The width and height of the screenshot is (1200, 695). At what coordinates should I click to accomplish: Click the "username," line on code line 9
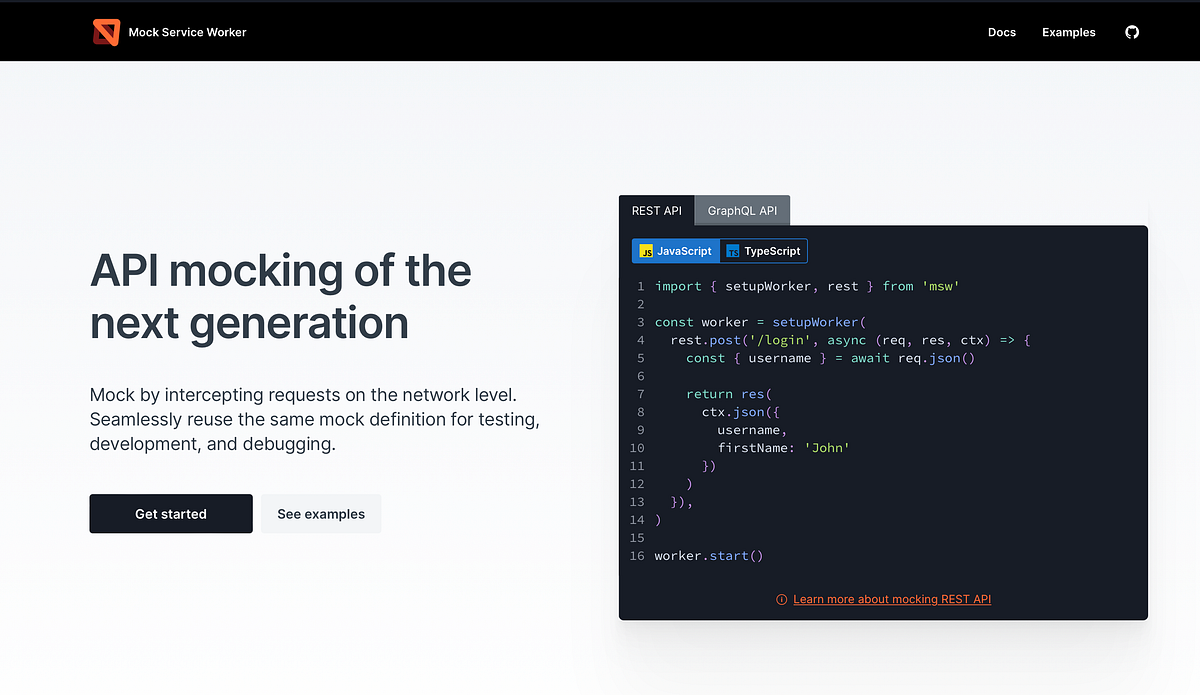coord(752,430)
